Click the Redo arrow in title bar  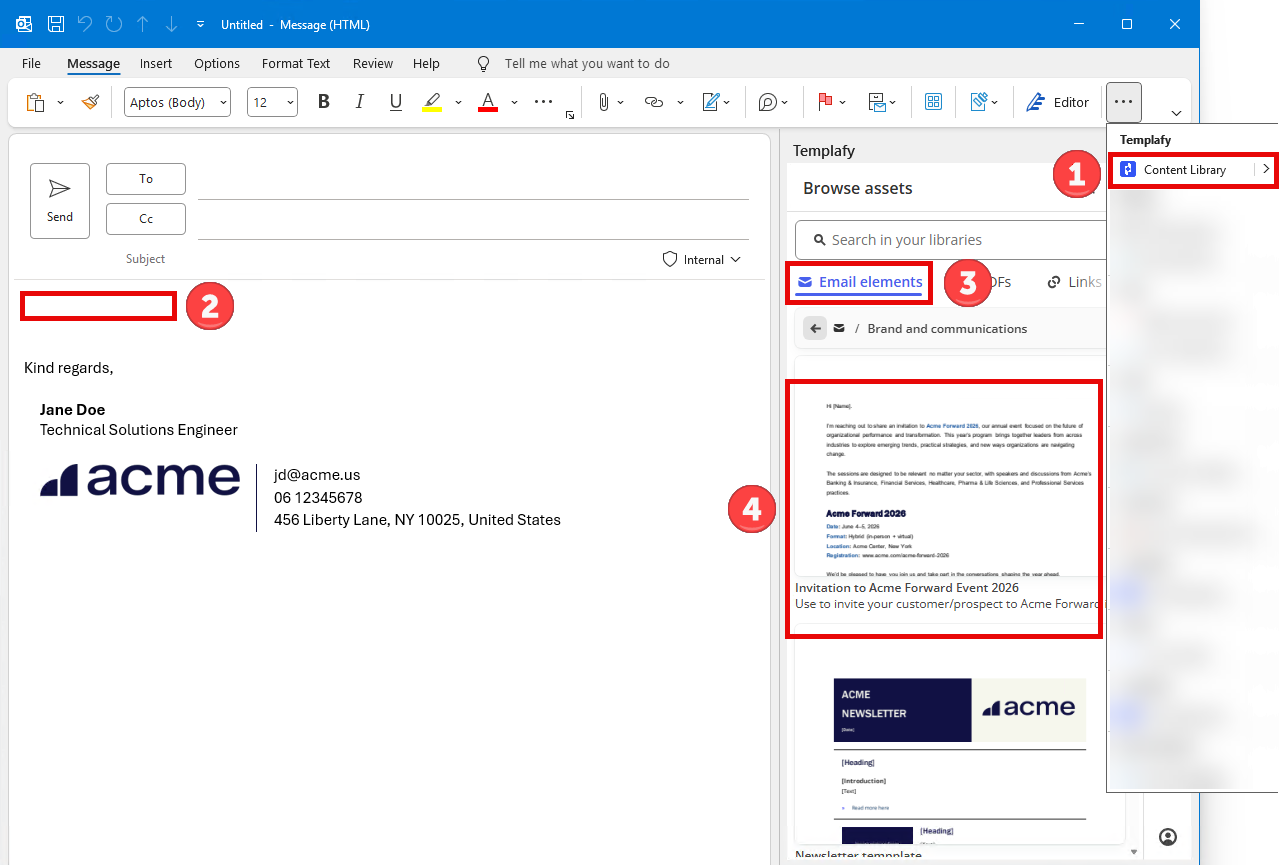[113, 24]
